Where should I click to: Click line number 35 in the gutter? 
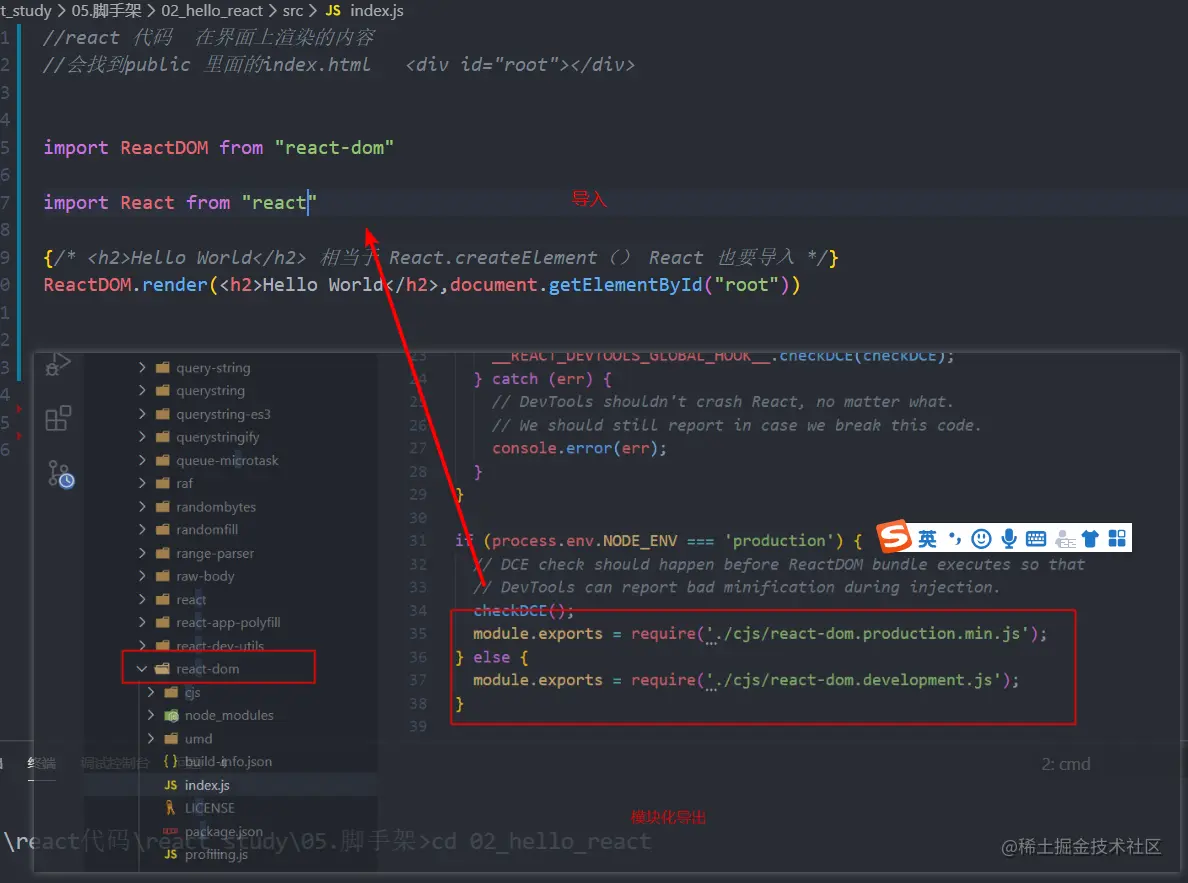tap(418, 633)
